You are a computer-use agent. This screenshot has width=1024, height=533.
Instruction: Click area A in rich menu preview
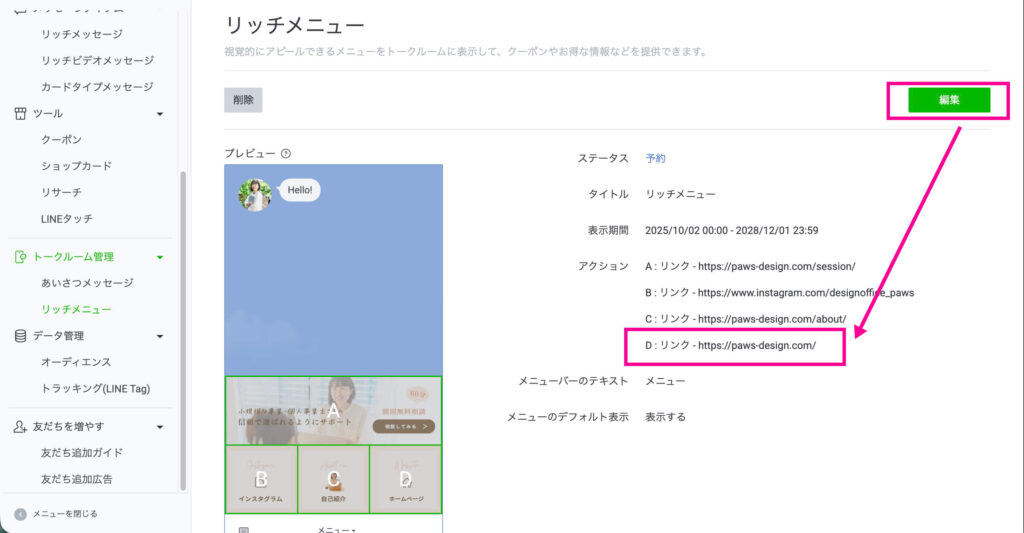[333, 410]
